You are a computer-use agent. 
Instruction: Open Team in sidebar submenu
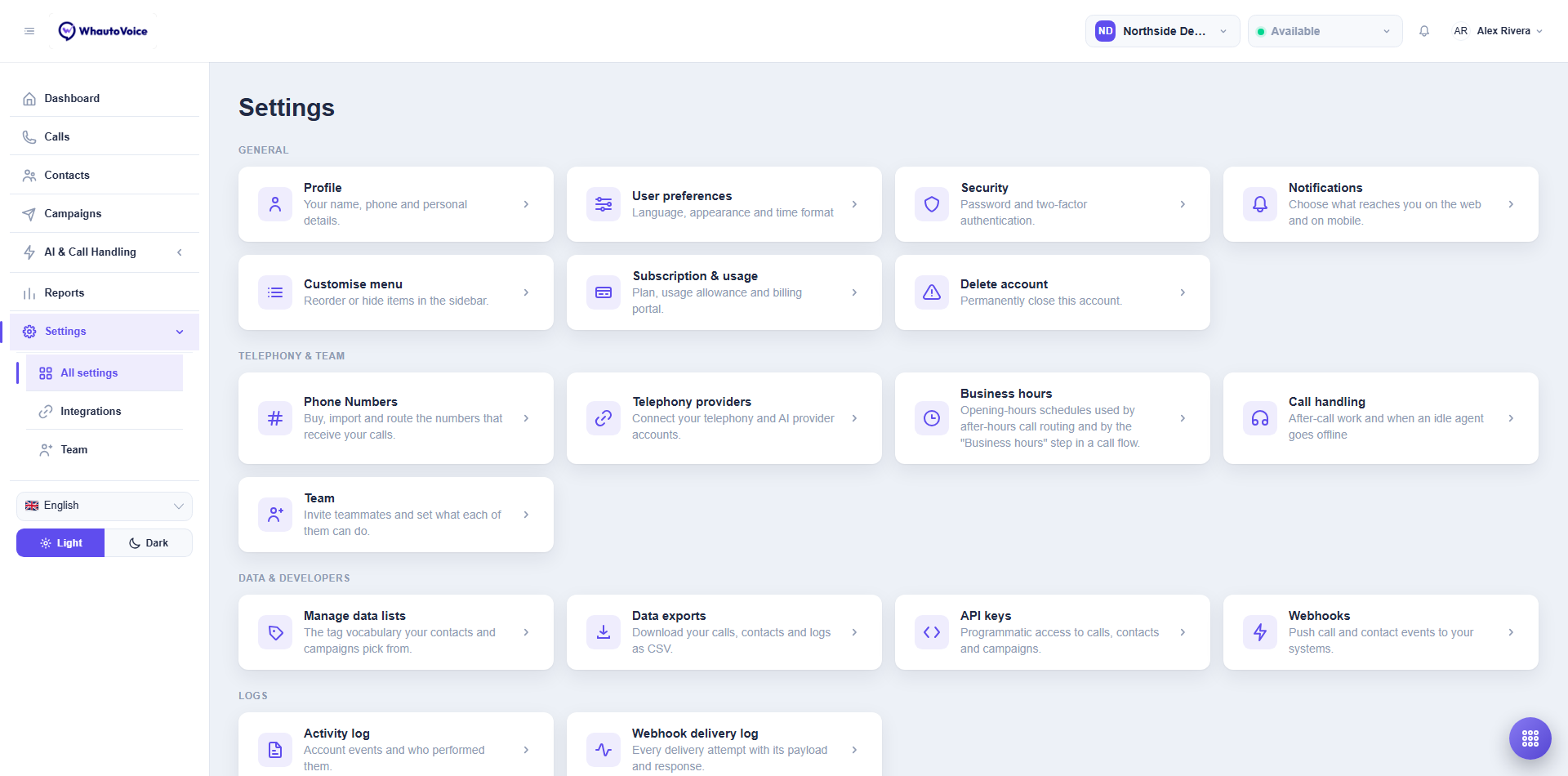[105, 449]
